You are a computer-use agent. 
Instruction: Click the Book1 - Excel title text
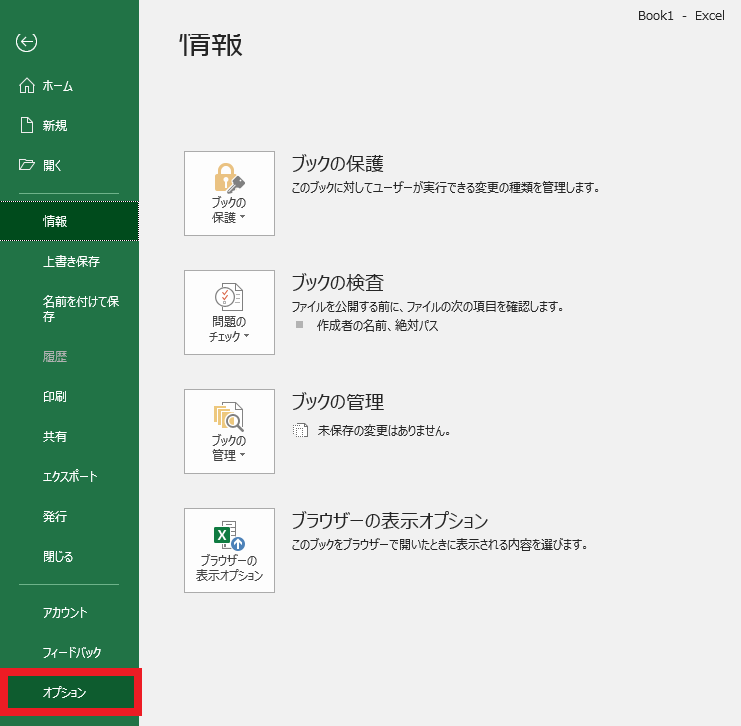[x=681, y=16]
